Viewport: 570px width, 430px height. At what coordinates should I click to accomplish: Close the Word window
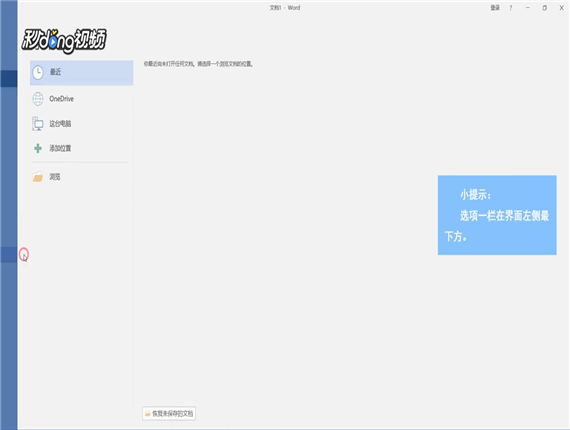561,8
